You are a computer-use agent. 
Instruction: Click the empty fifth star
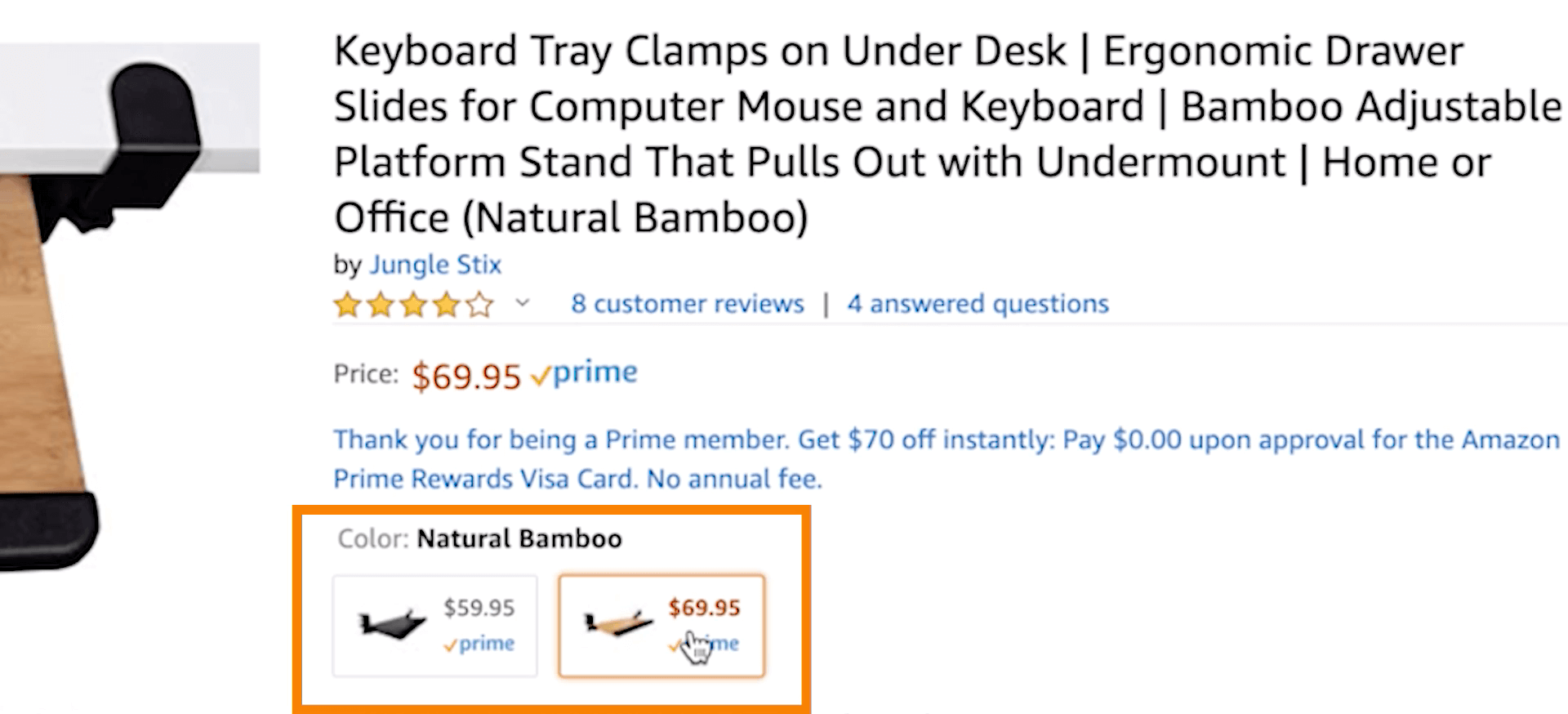[480, 306]
